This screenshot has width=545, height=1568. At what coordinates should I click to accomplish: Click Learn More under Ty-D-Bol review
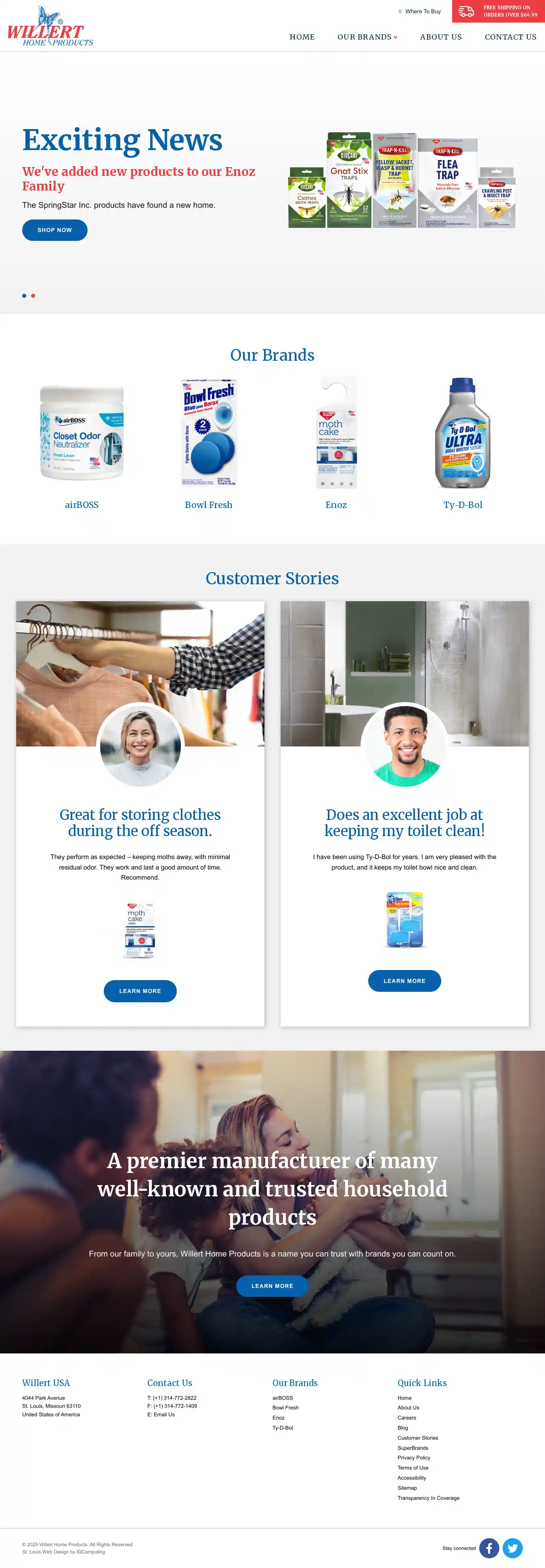tap(405, 981)
